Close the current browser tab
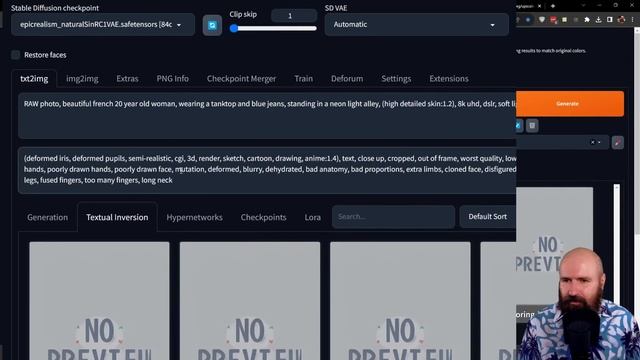The width and height of the screenshot is (640, 360). point(539,6)
